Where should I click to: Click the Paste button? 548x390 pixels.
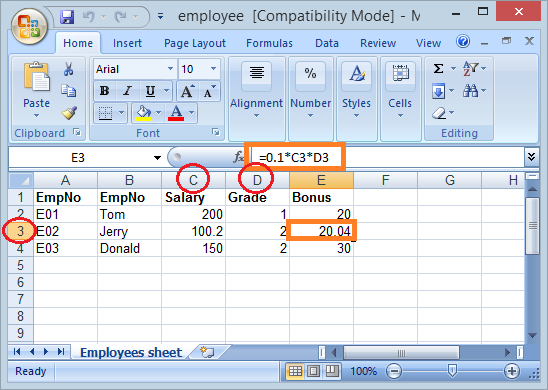click(x=36, y=90)
